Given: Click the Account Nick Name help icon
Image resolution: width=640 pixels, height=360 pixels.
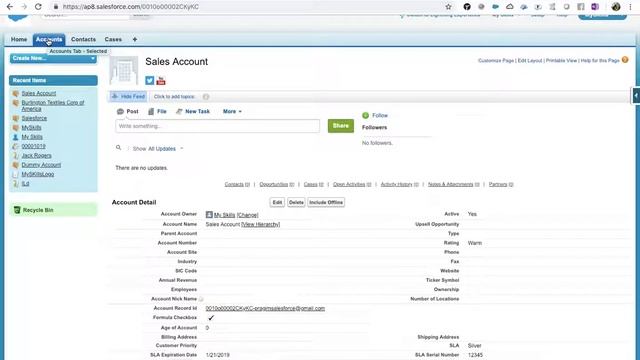Looking at the screenshot, I should pyautogui.click(x=201, y=299).
